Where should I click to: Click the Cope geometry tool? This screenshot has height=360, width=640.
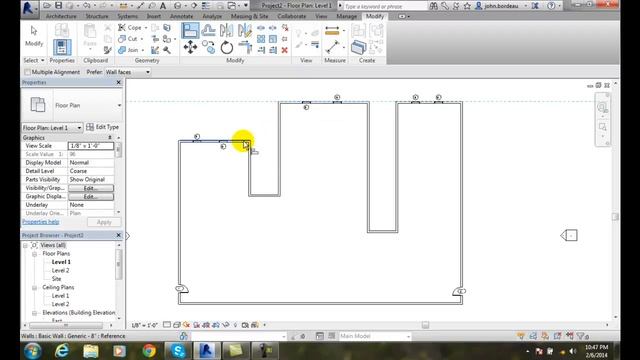[130, 27]
